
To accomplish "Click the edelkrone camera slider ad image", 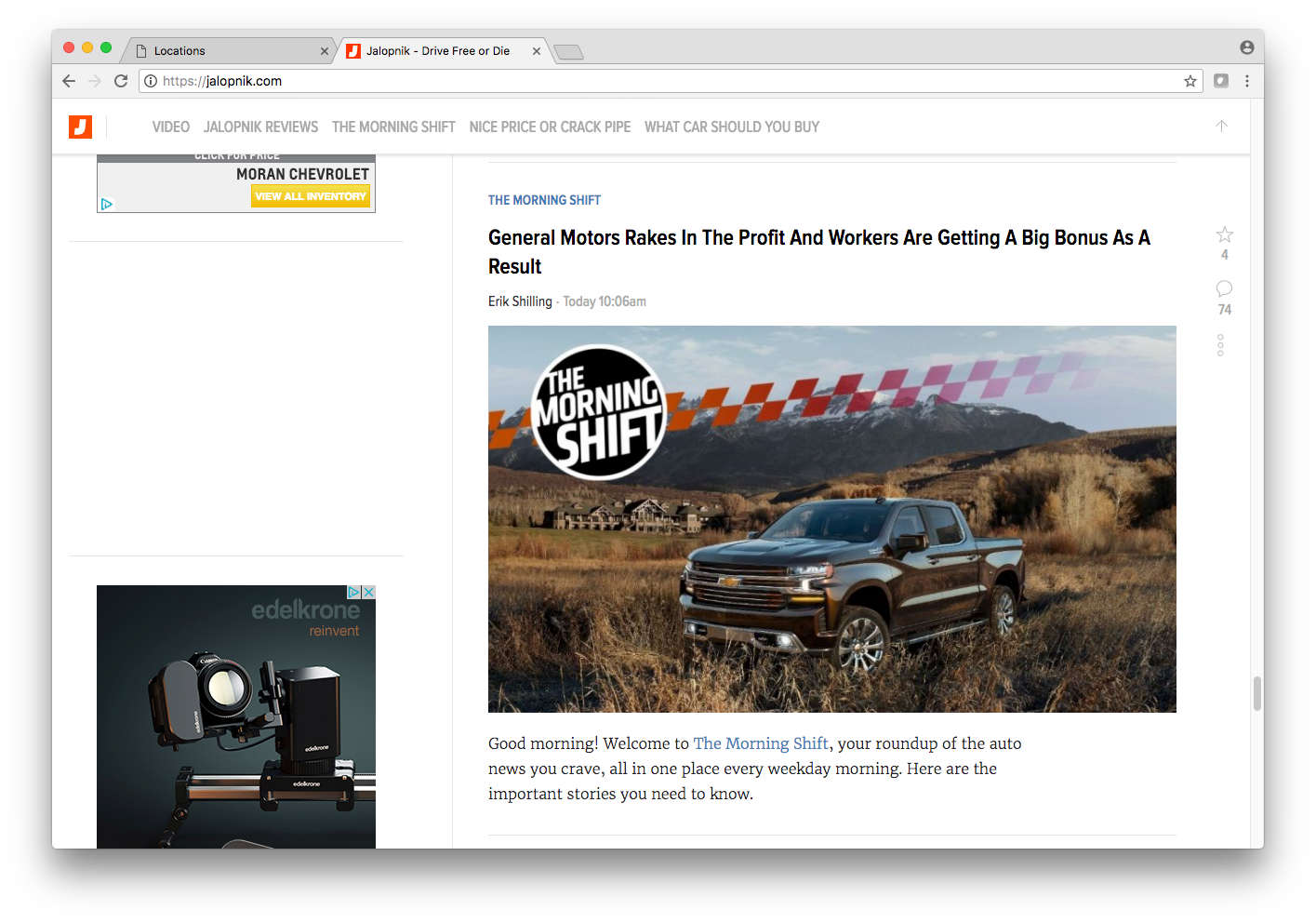I will [236, 716].
